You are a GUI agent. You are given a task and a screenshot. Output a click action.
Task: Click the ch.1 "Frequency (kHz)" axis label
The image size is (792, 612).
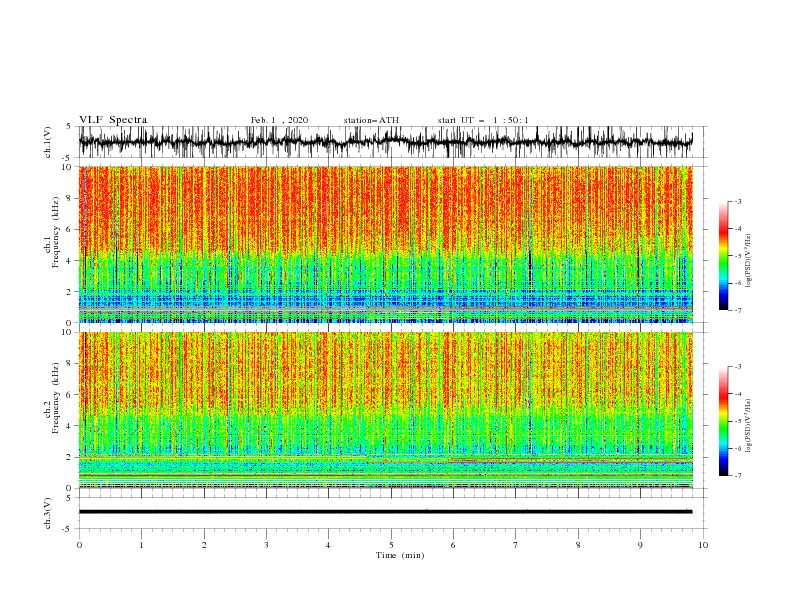pos(56,232)
